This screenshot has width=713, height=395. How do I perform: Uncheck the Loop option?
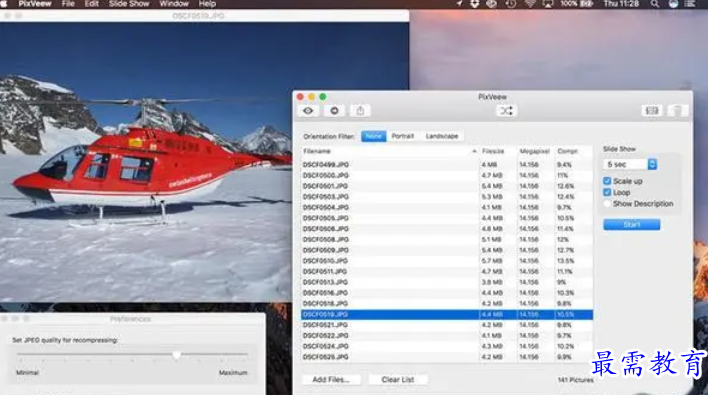[607, 192]
